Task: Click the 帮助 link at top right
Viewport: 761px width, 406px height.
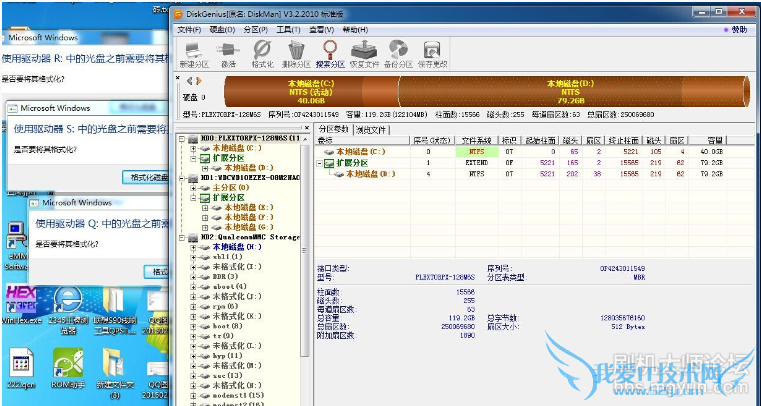Action: coord(737,30)
